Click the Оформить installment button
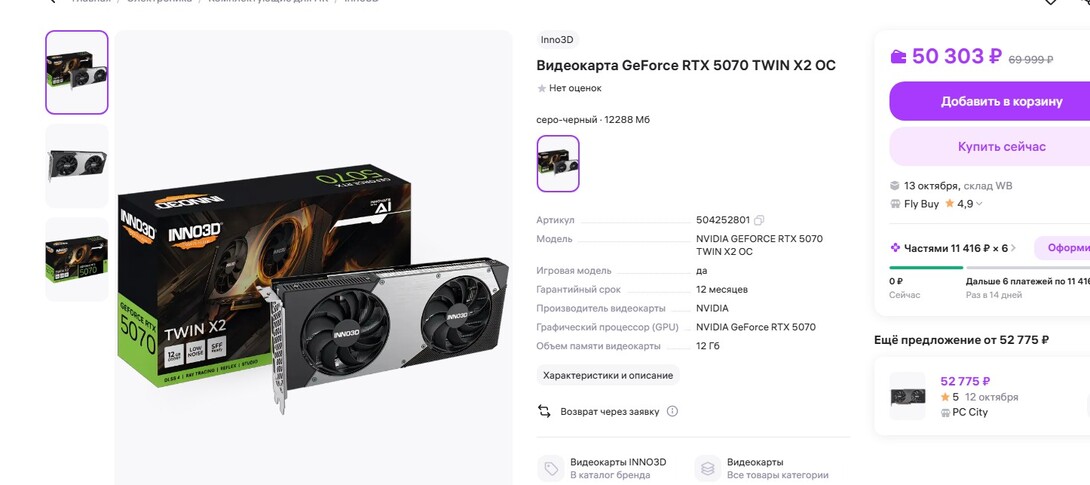 (x=1062, y=248)
